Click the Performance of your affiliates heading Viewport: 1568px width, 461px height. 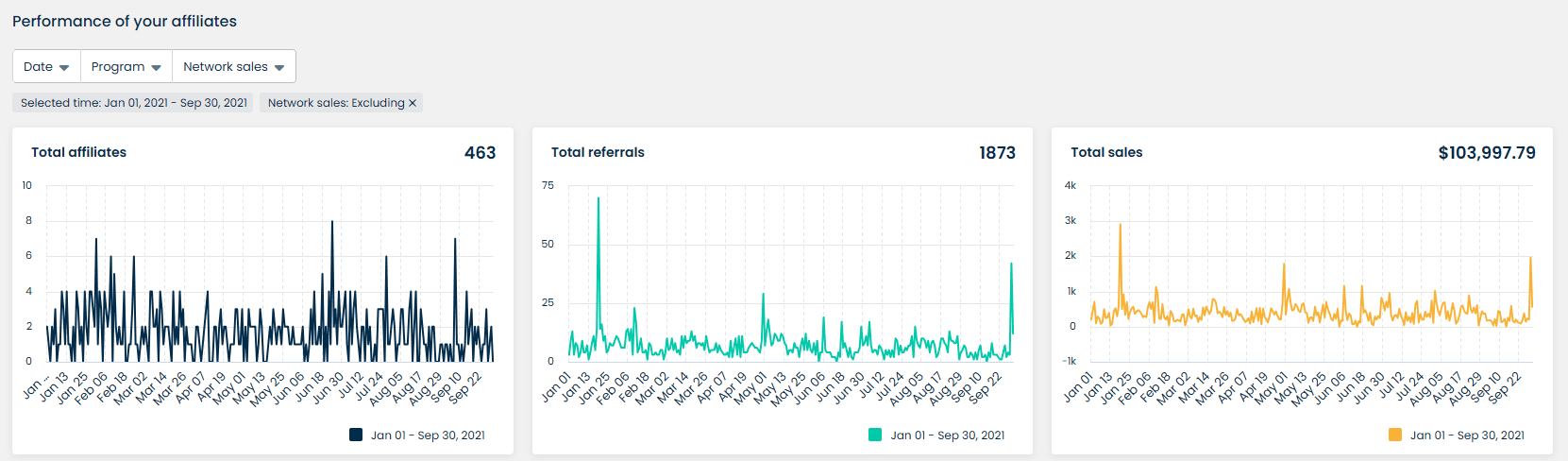[x=125, y=21]
